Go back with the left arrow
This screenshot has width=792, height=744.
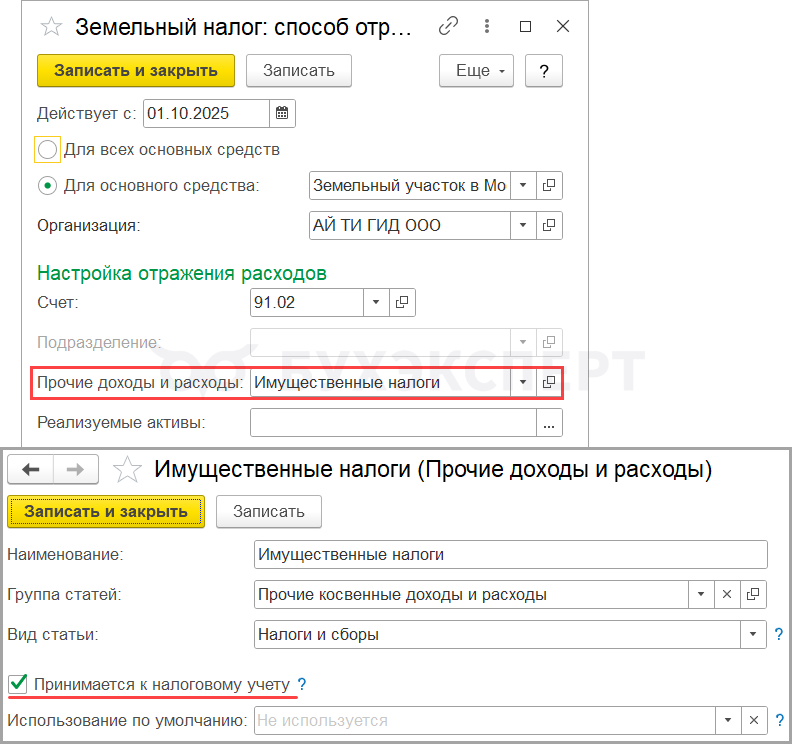coord(31,470)
